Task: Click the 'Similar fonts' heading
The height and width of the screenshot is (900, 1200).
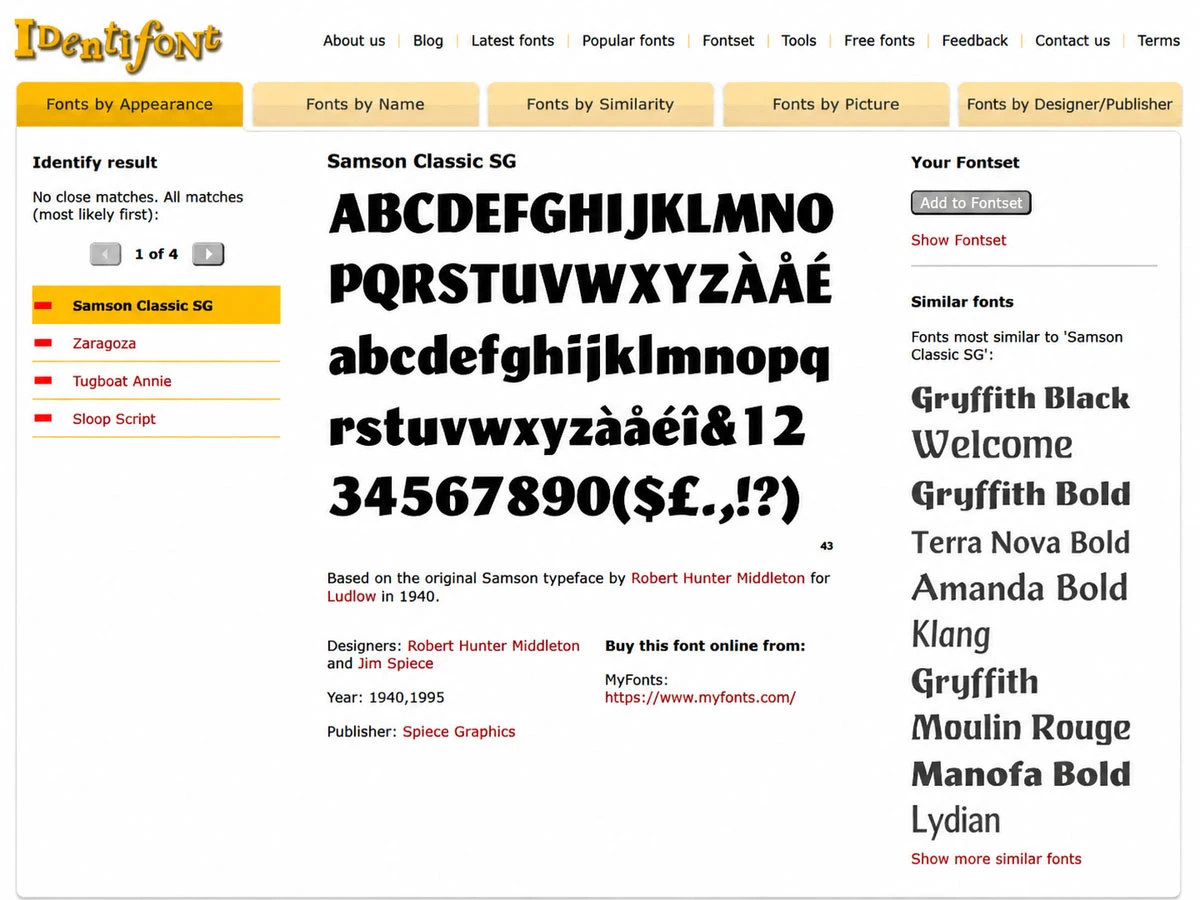Action: [962, 302]
